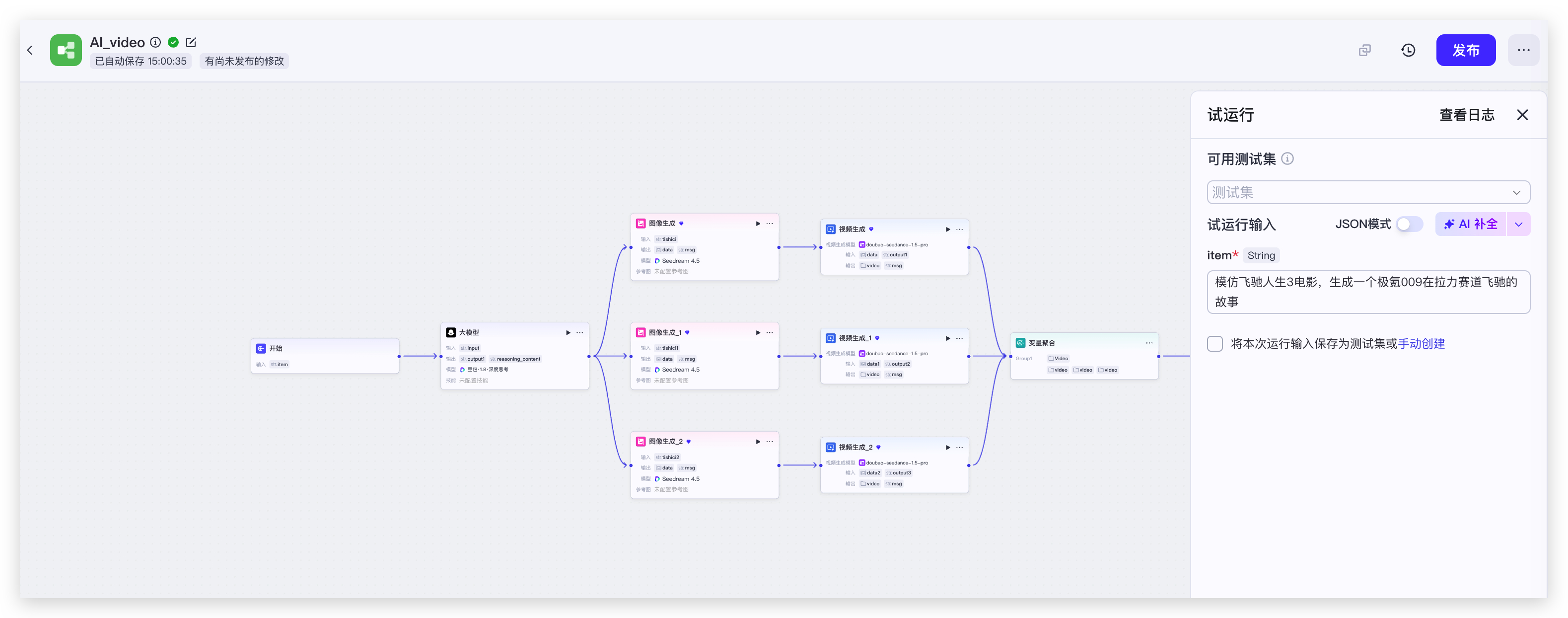Click the 手动创建 link
The image size is (1568, 618).
pyautogui.click(x=1422, y=344)
